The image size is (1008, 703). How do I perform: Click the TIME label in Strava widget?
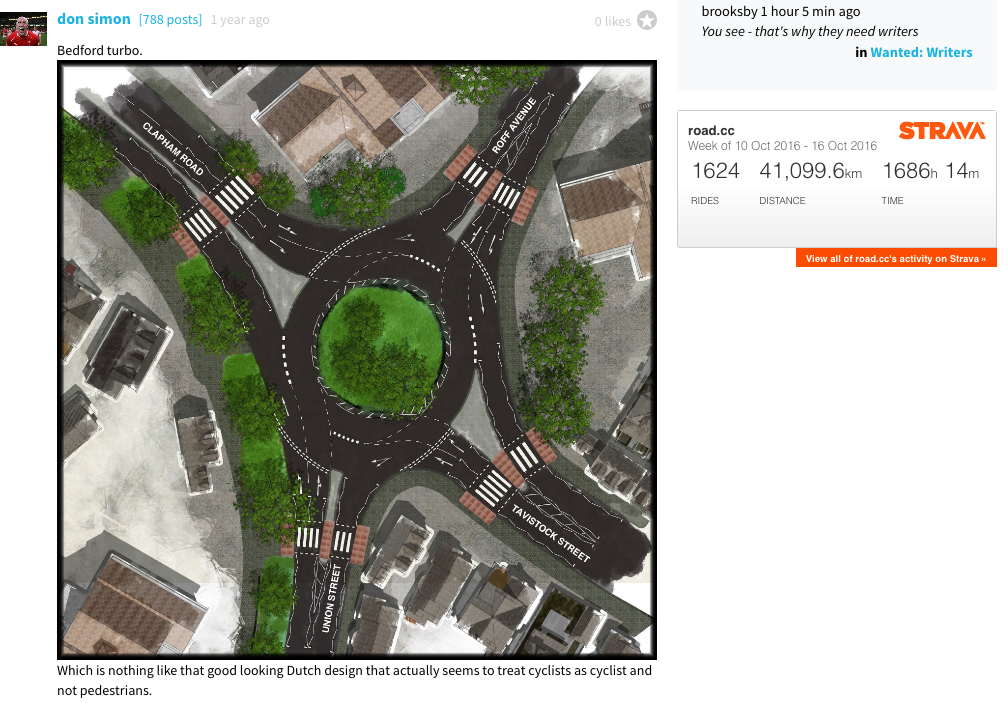(x=892, y=200)
